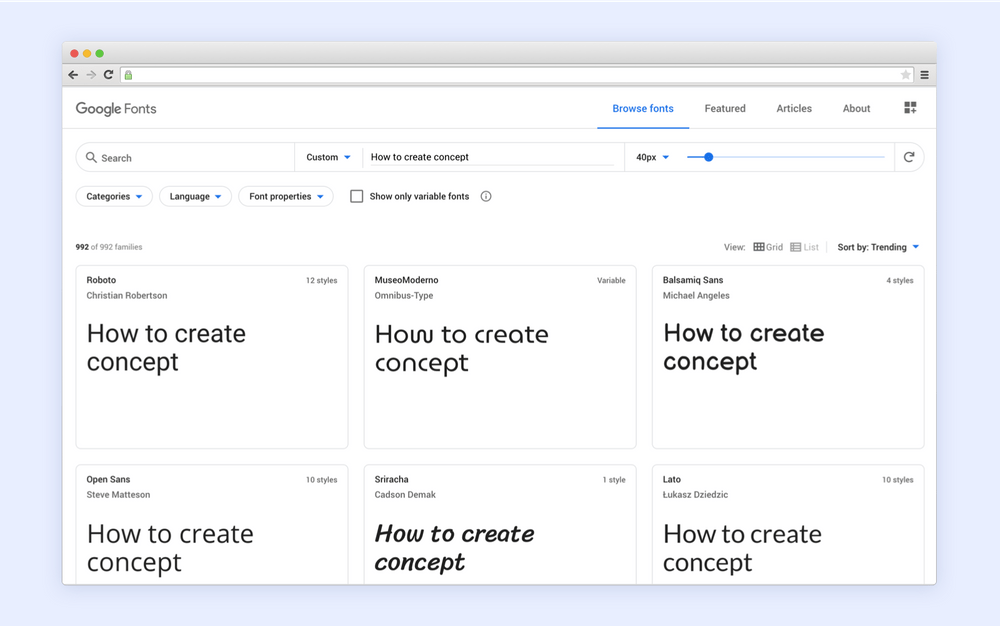Click Open Sans 10 styles label
1000x626 pixels.
point(321,480)
